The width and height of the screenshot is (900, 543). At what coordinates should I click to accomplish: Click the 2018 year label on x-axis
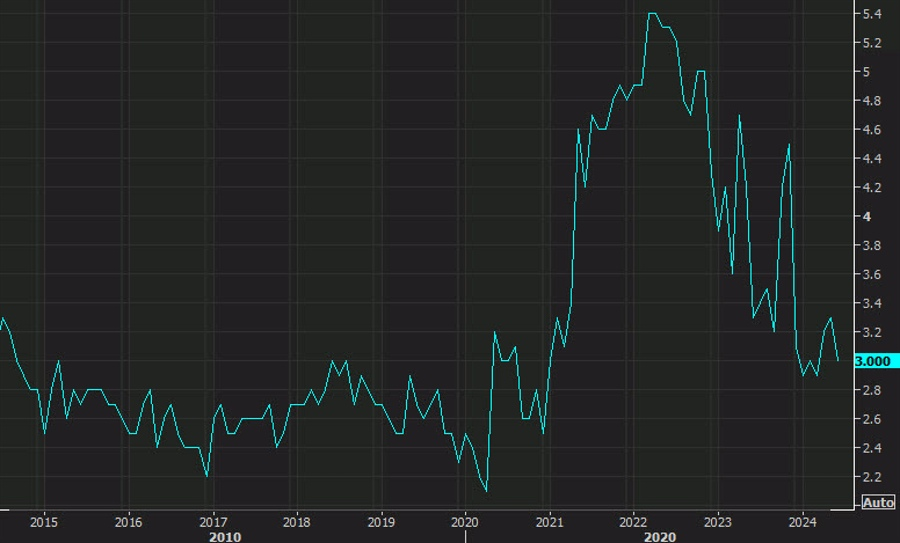(297, 522)
